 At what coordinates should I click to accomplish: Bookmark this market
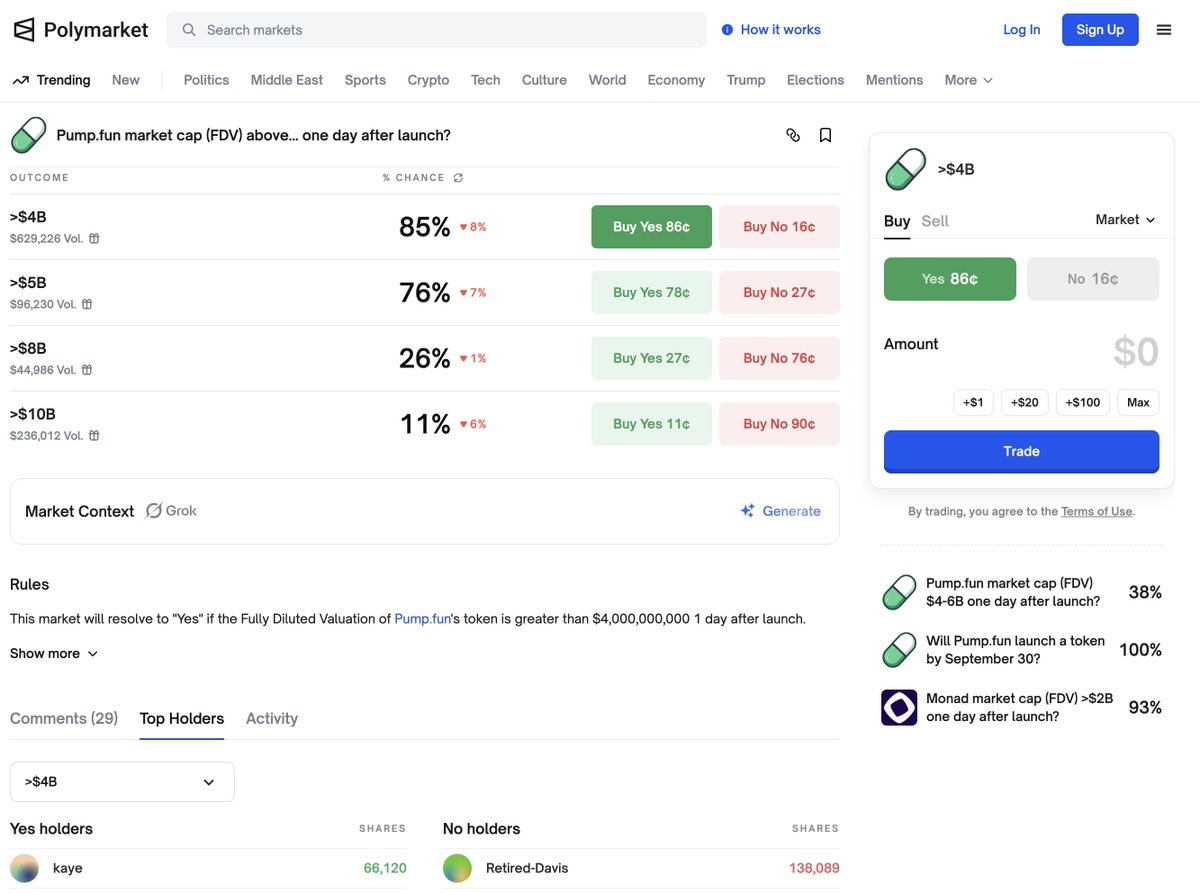(825, 135)
